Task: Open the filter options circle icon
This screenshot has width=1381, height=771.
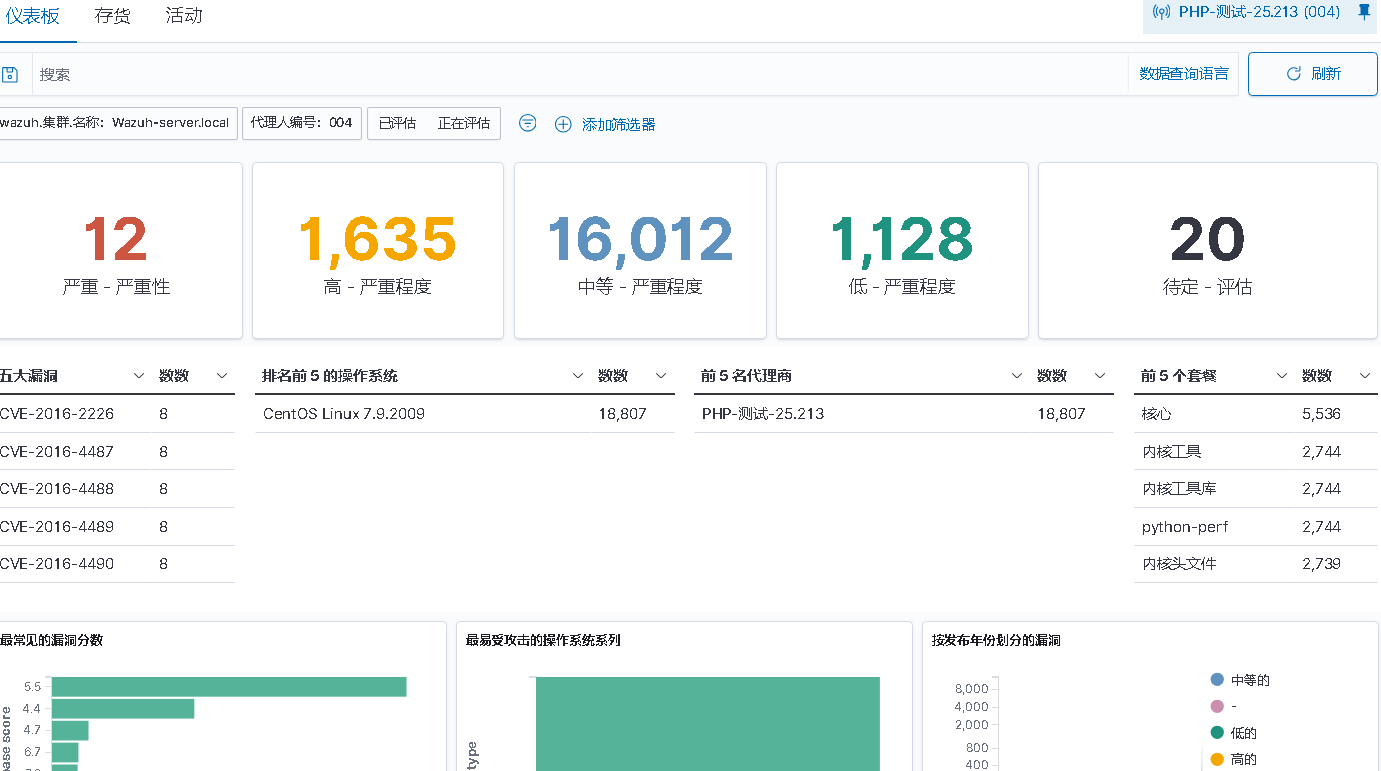Action: coord(528,123)
